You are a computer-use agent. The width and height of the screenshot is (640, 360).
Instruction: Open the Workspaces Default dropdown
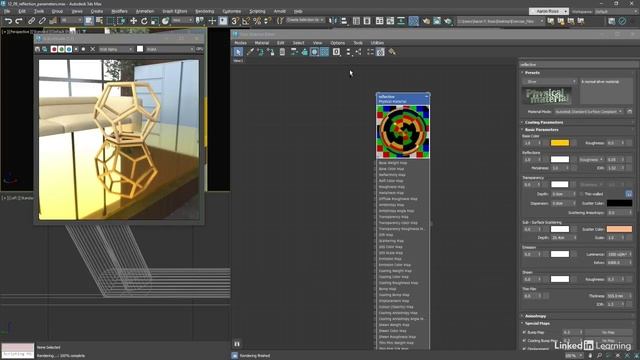[615, 11]
